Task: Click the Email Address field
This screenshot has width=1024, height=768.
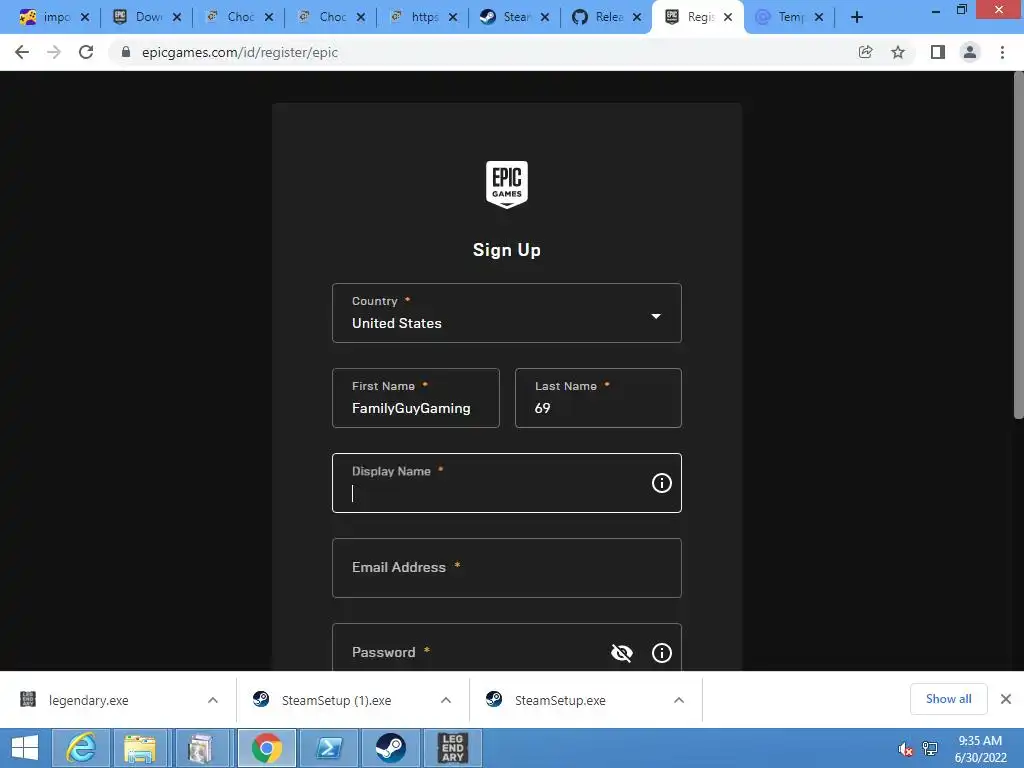Action: coord(507,568)
